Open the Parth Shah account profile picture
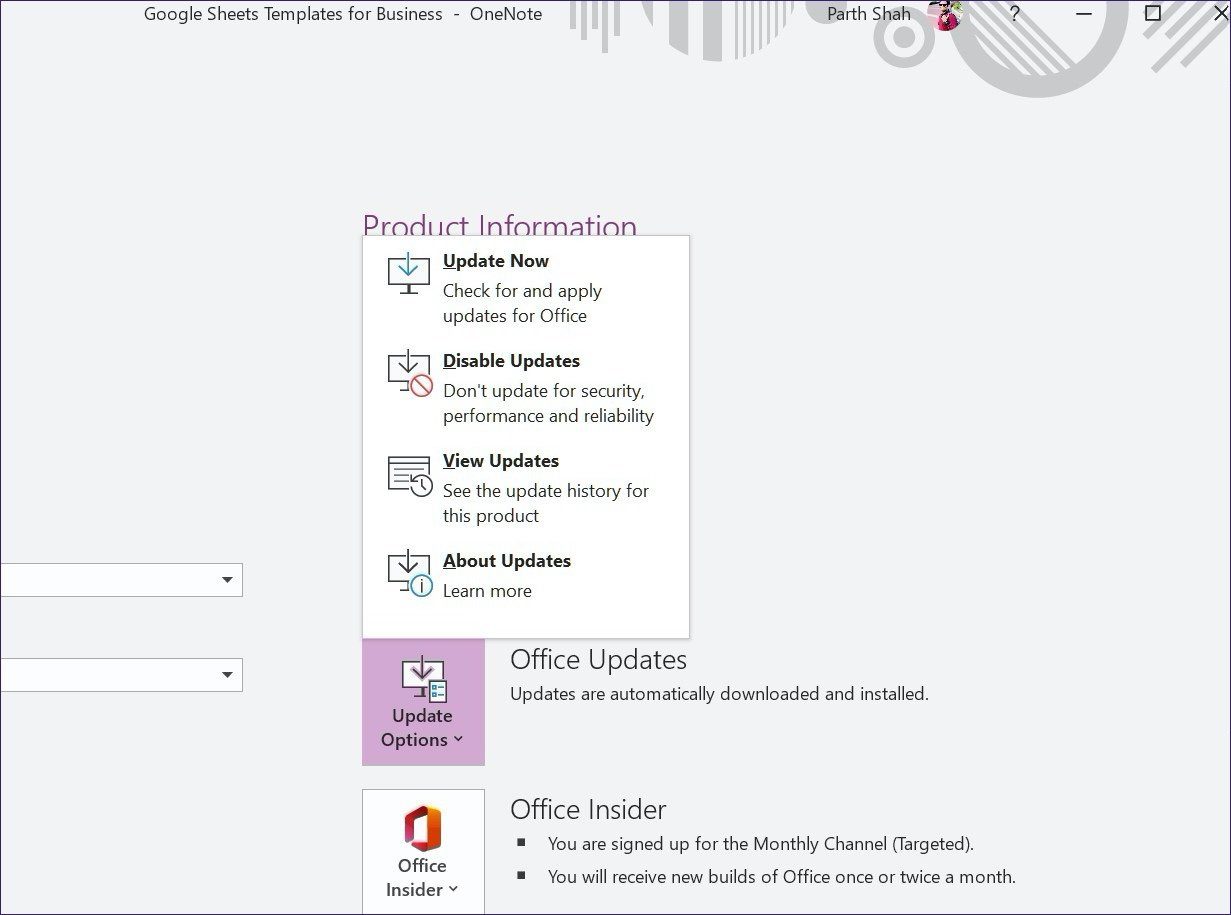Screen dimensions: 1231x915 (x=944, y=15)
